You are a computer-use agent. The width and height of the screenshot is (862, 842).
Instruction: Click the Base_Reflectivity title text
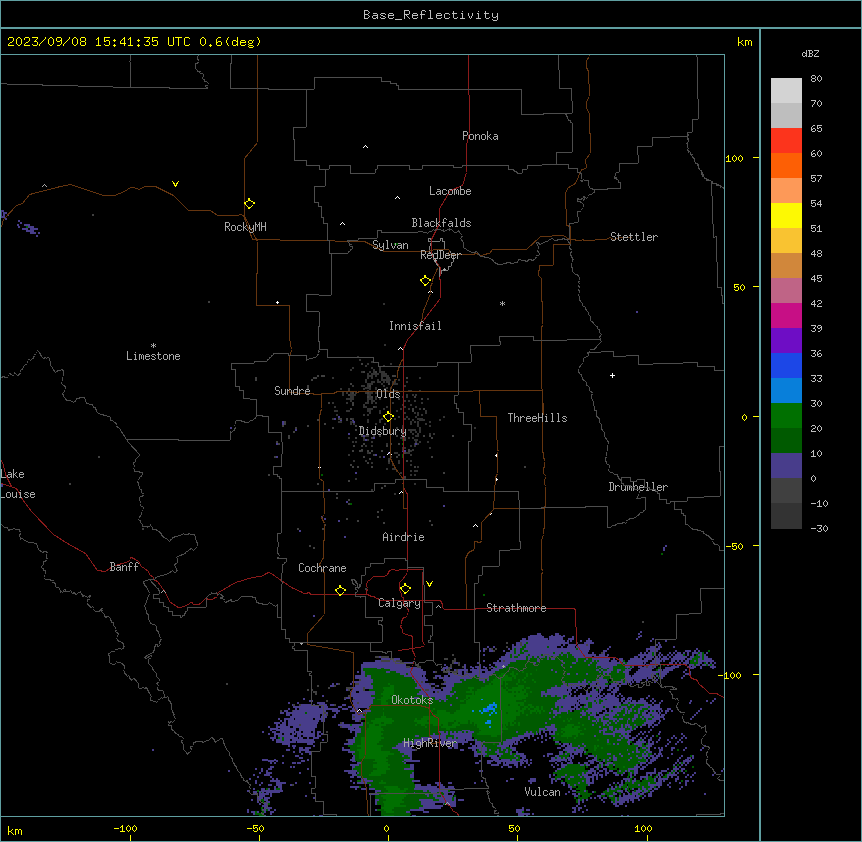click(x=431, y=15)
